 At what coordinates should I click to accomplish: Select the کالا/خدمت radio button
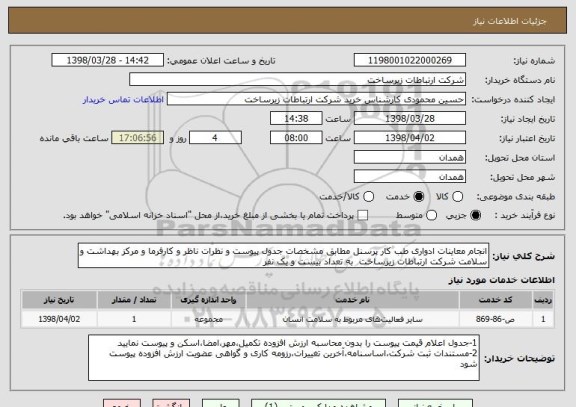(x=368, y=197)
